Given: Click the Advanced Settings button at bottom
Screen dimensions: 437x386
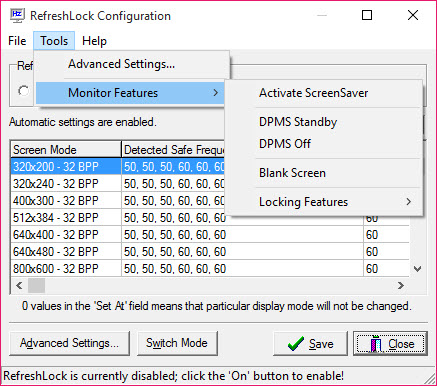Looking at the screenshot, I should (69, 343).
